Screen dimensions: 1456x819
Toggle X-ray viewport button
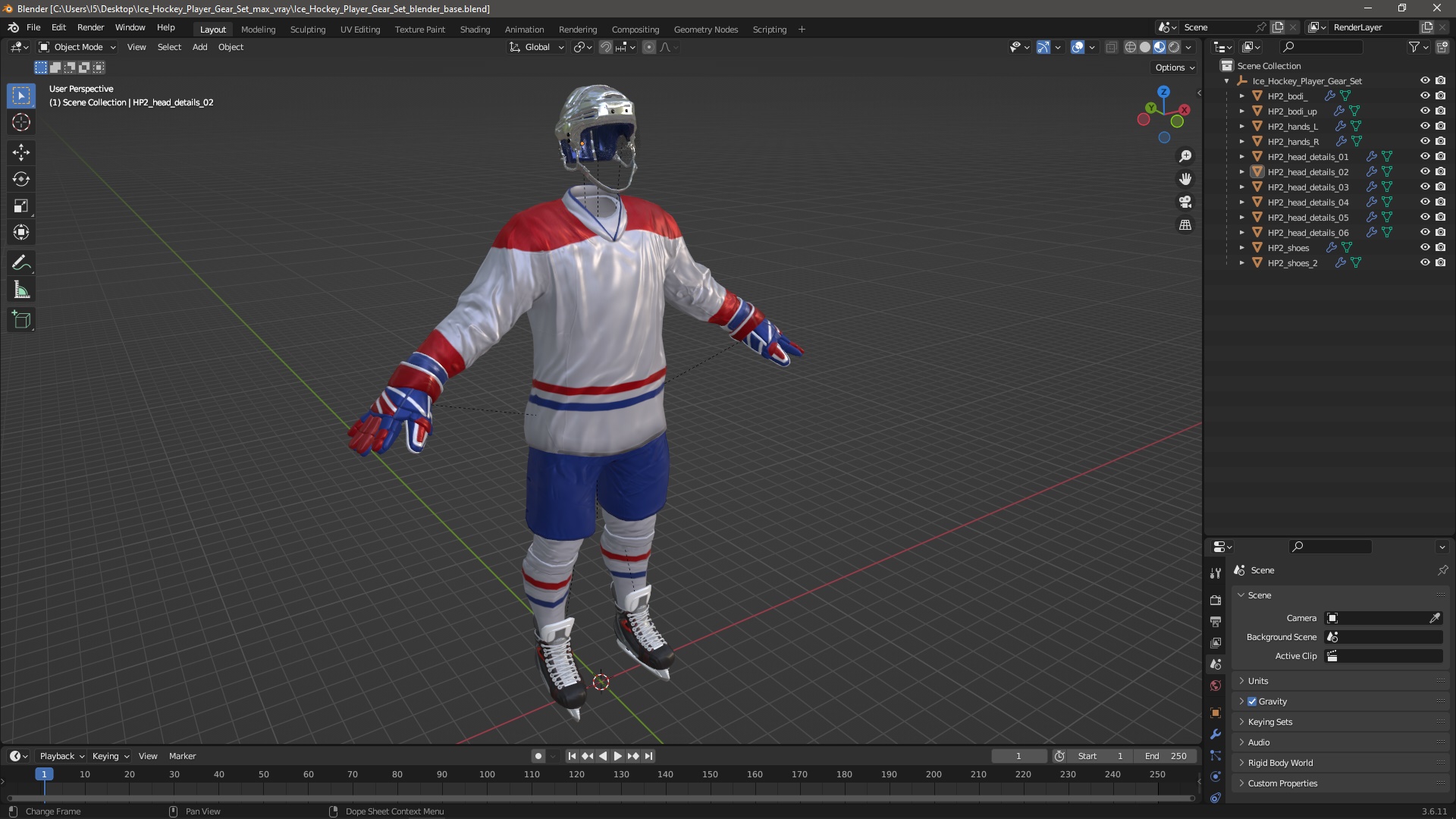pyautogui.click(x=1111, y=47)
